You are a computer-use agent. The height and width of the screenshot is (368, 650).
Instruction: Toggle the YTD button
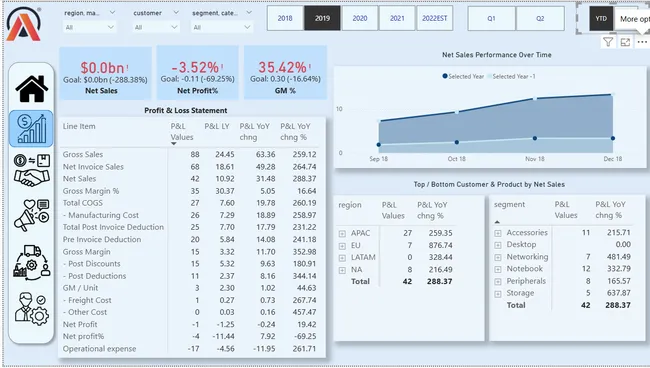(x=601, y=18)
